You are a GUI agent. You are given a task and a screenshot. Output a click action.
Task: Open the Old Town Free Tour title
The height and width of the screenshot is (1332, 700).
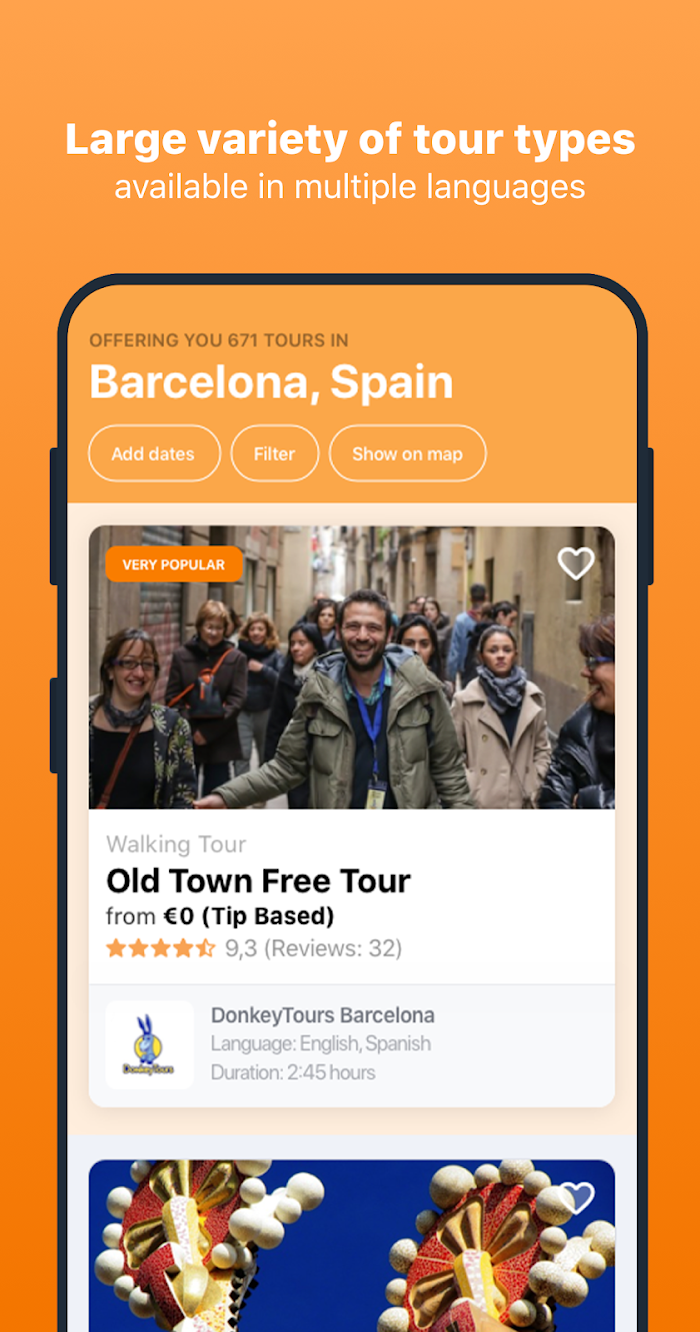[x=258, y=881]
